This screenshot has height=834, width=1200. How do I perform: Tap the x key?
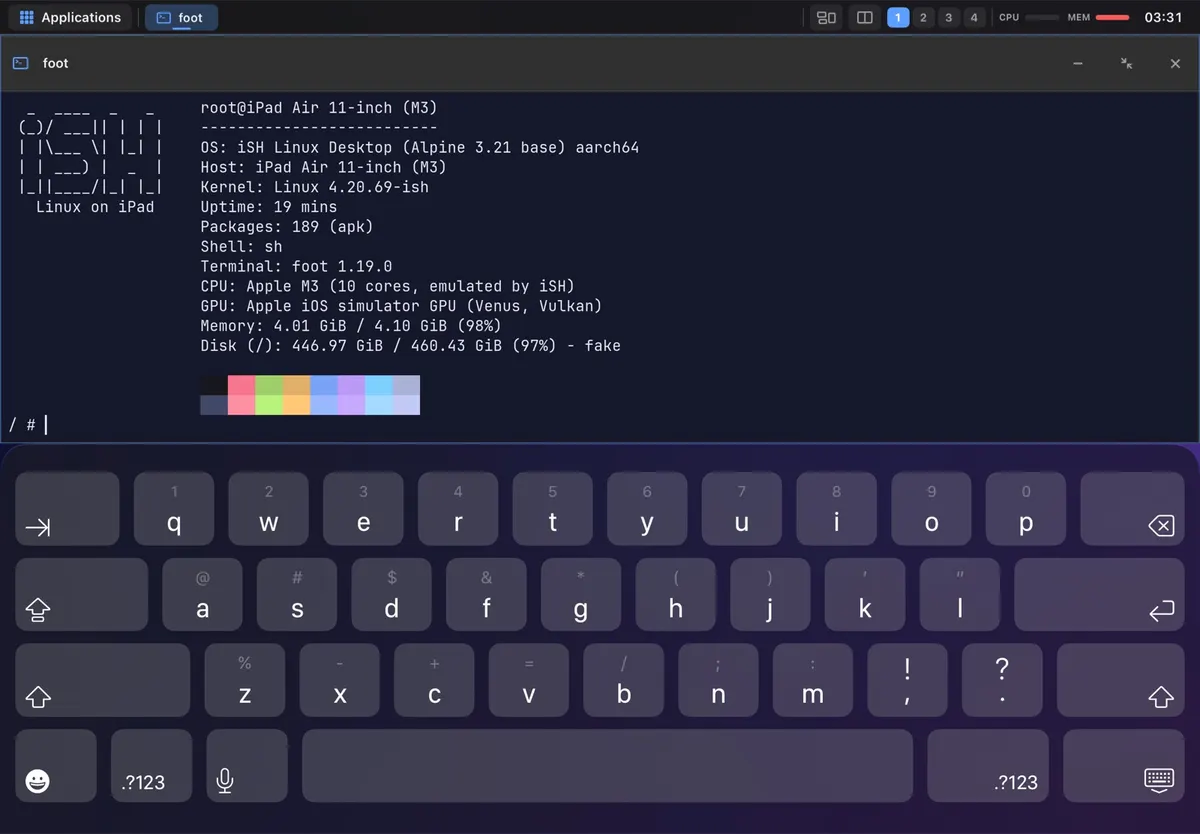tap(340, 680)
